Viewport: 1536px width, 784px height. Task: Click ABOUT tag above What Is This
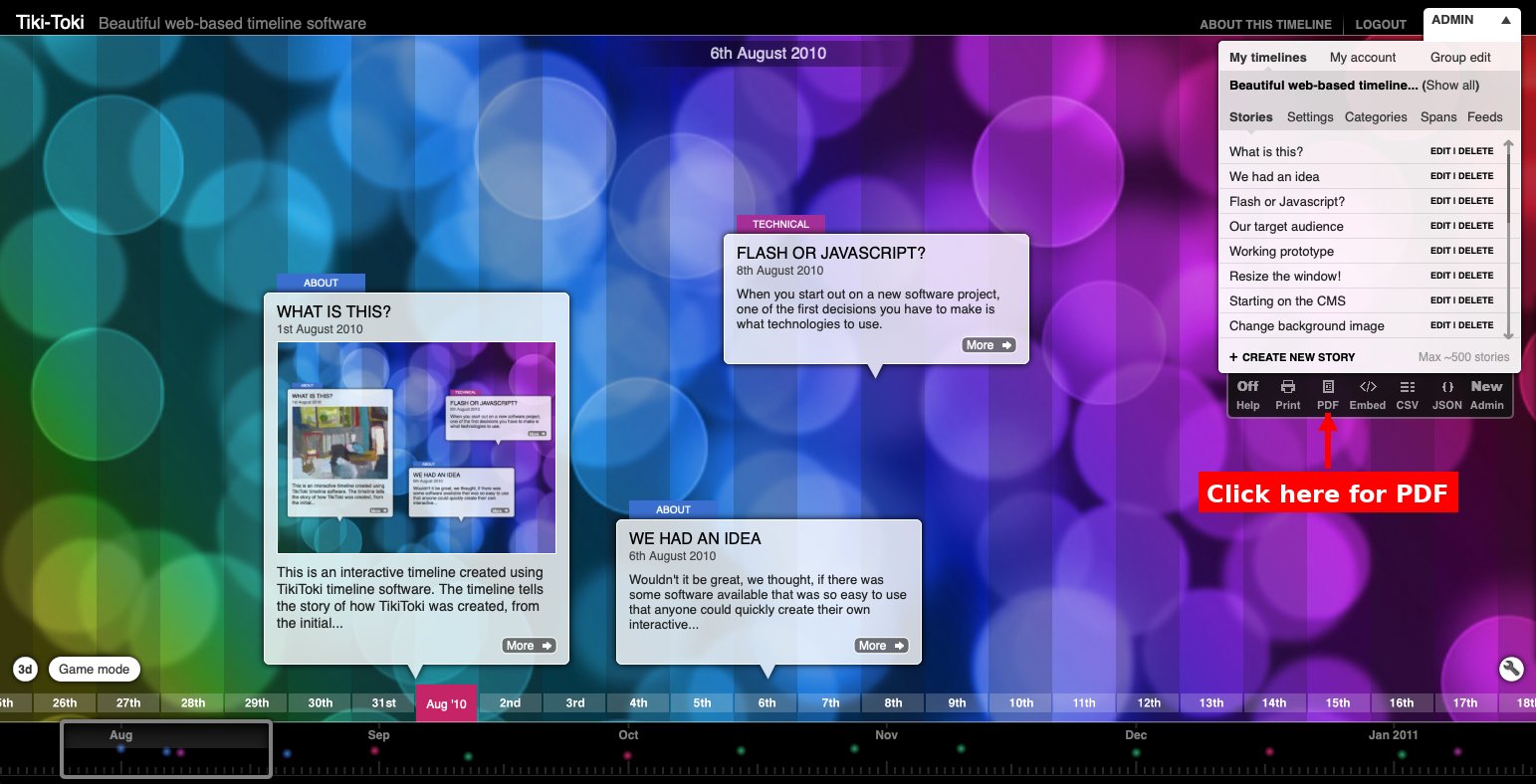pos(321,283)
